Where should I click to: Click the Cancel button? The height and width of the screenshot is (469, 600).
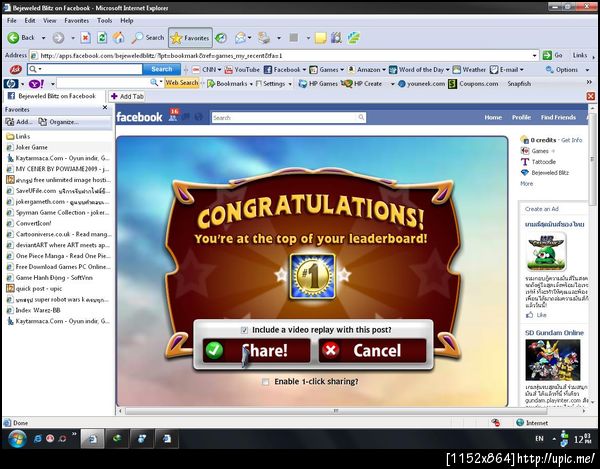[x=372, y=350]
